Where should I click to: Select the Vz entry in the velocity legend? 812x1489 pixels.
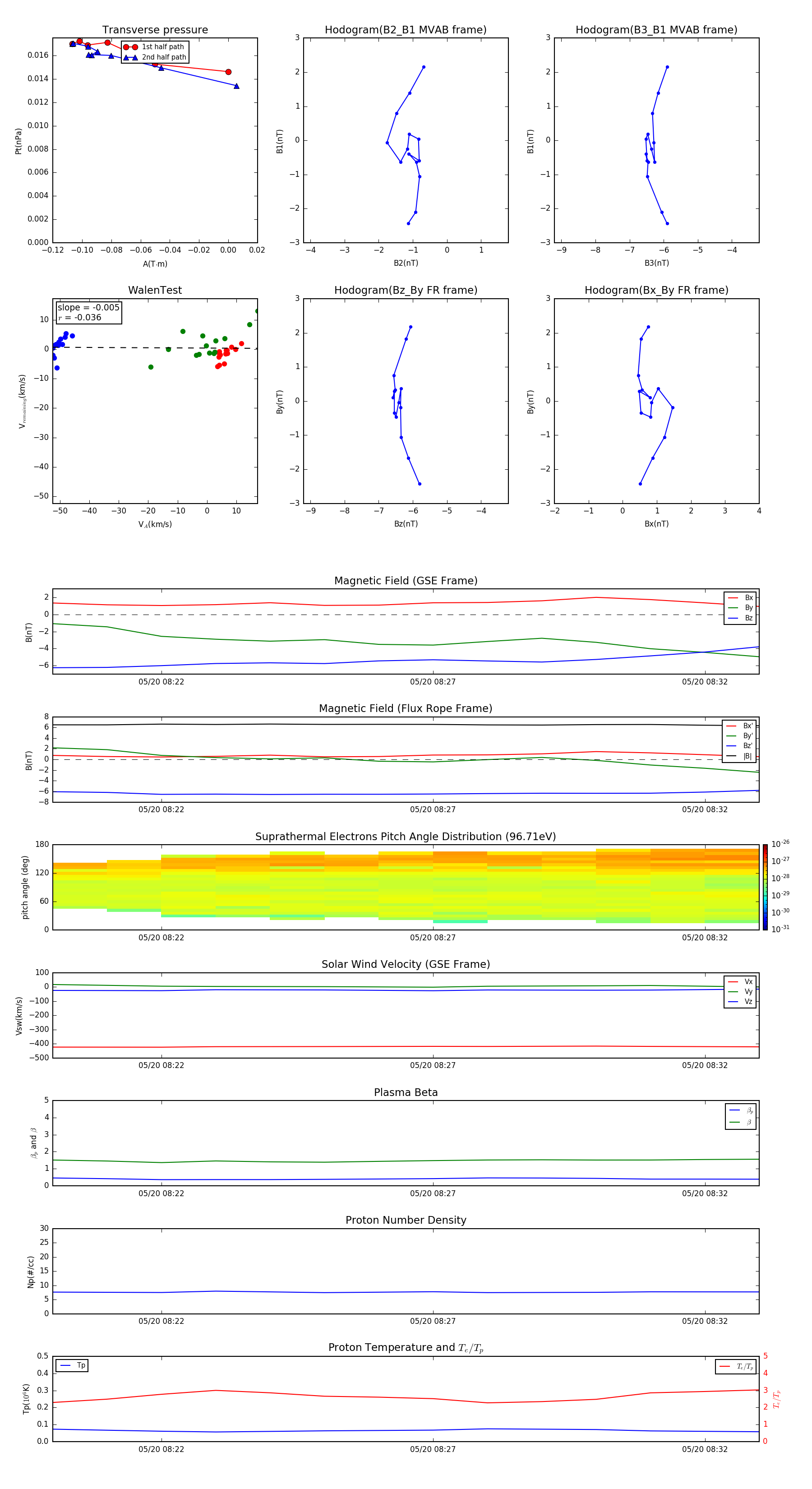pos(740,1002)
